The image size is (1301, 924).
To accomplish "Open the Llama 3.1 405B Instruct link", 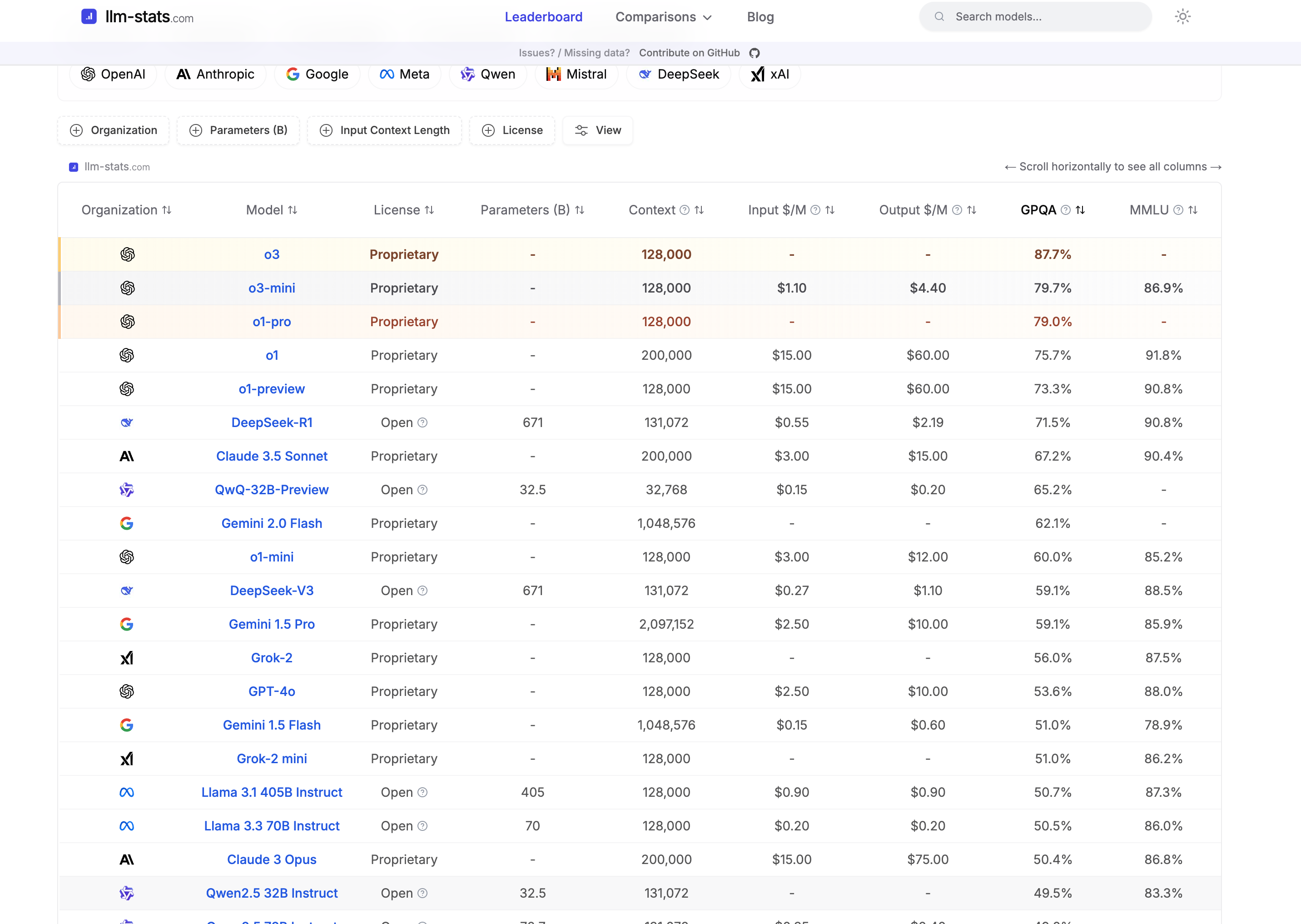I will (272, 792).
